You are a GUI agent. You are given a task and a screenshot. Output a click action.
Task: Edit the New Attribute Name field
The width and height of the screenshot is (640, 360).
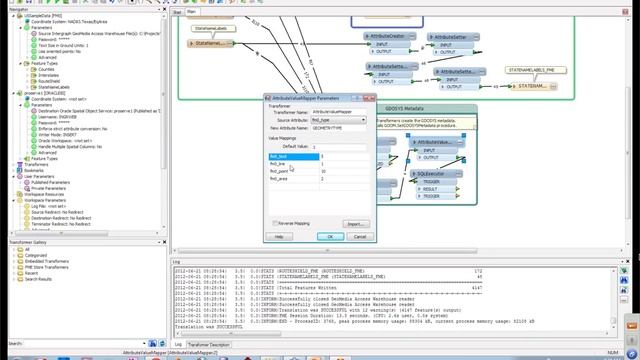point(339,128)
